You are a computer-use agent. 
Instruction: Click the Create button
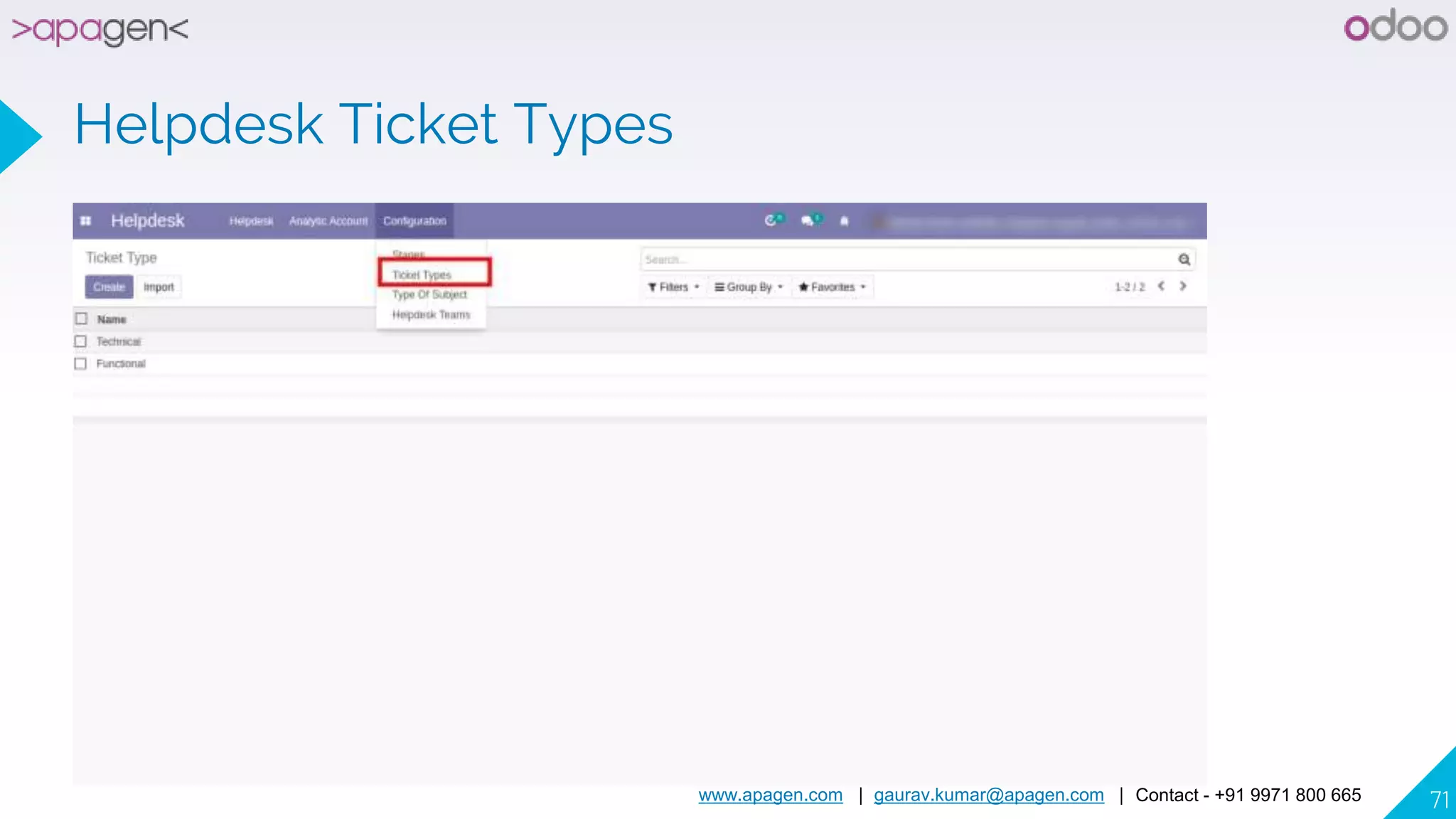point(109,287)
